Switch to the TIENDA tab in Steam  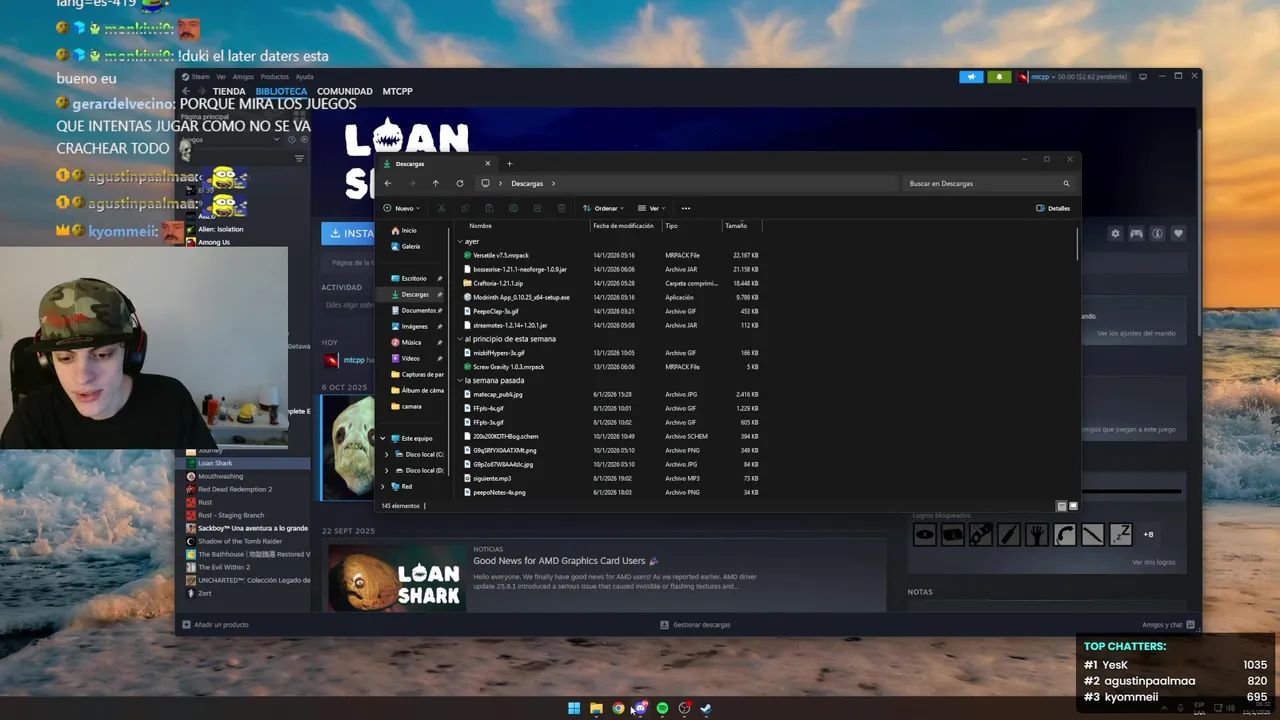tap(229, 91)
